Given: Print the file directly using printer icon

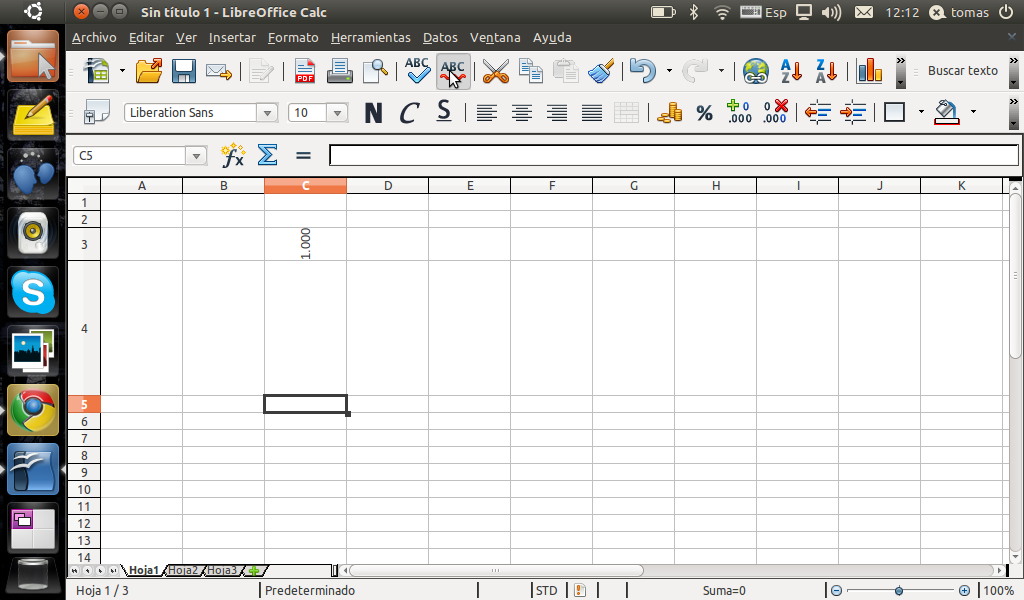Looking at the screenshot, I should (340, 71).
